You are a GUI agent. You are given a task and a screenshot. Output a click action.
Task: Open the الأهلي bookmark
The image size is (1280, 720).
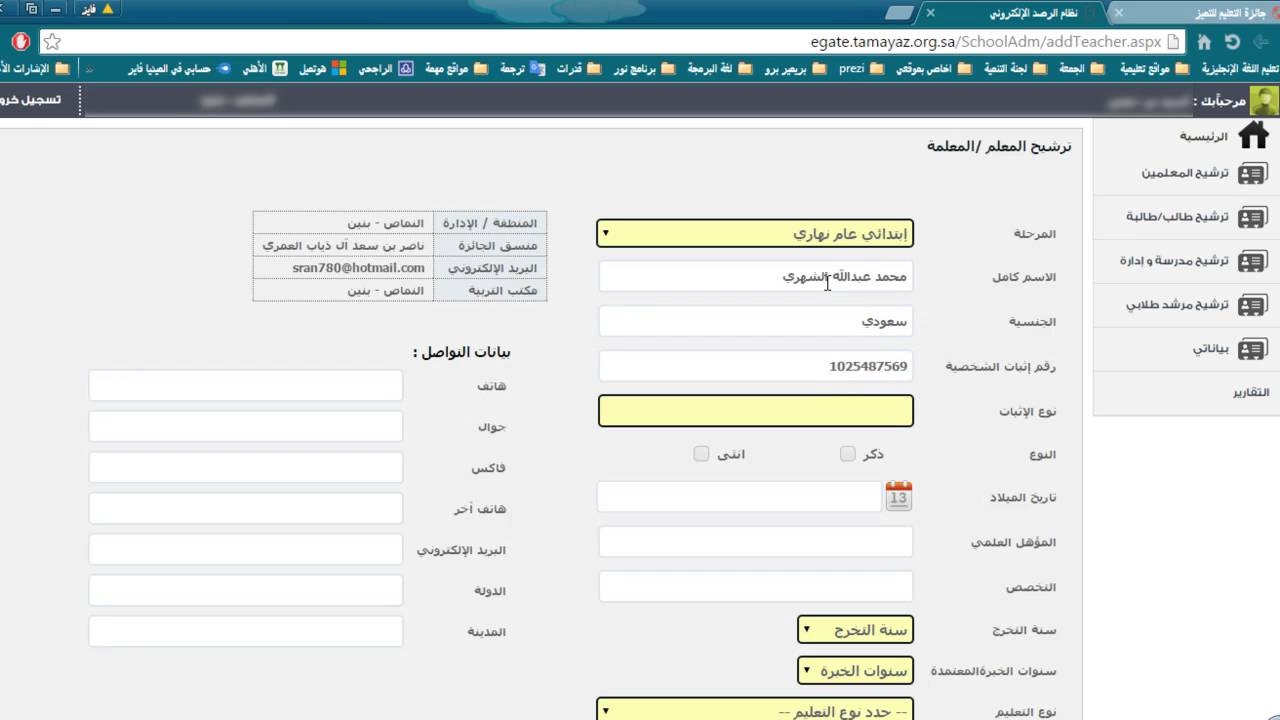click(265, 69)
